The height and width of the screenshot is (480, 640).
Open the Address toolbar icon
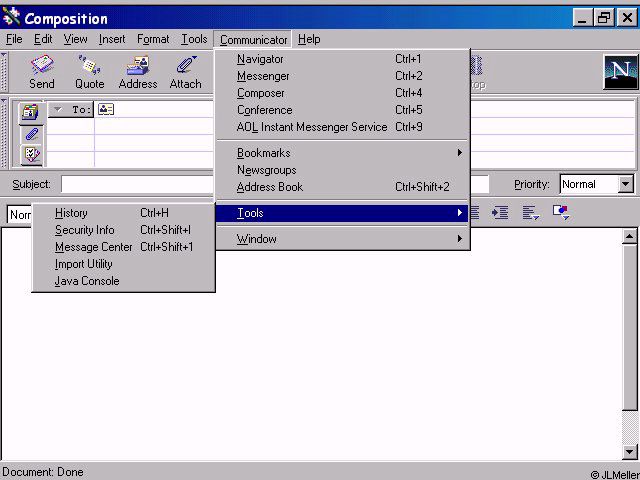pyautogui.click(x=138, y=72)
